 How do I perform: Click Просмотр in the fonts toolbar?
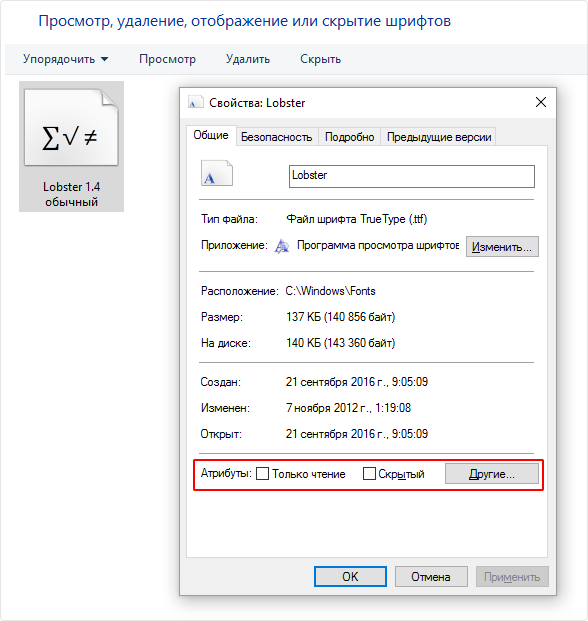pos(167,59)
